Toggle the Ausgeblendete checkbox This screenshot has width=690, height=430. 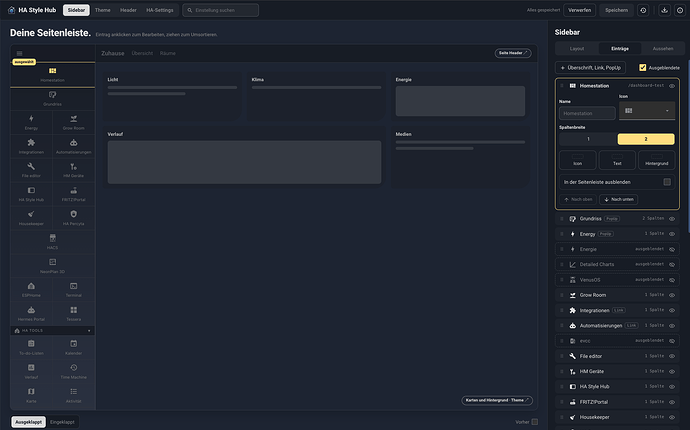point(642,67)
